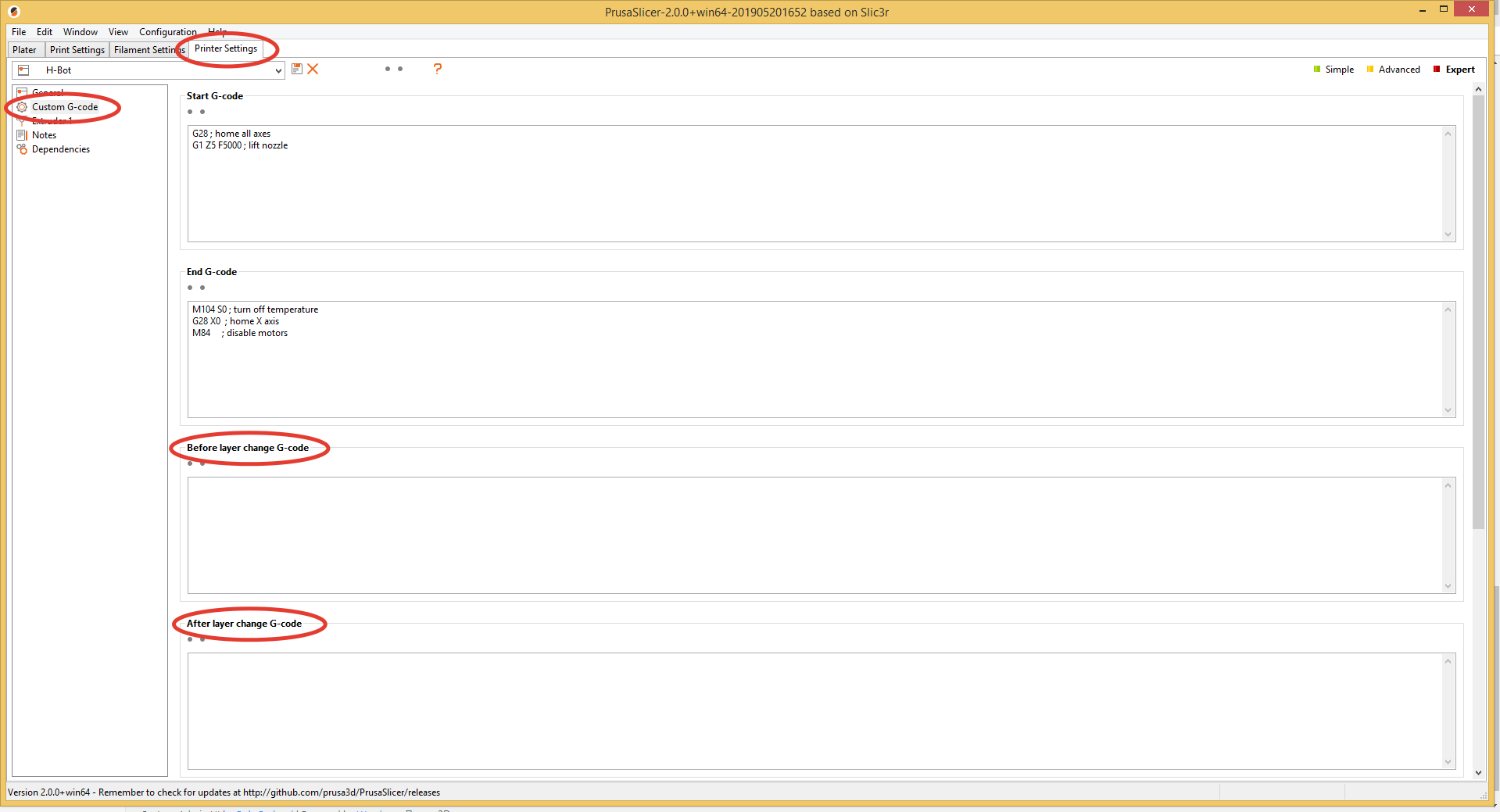Click the Dependencies icon in sidebar
The image size is (1500, 812).
pyautogui.click(x=22, y=149)
